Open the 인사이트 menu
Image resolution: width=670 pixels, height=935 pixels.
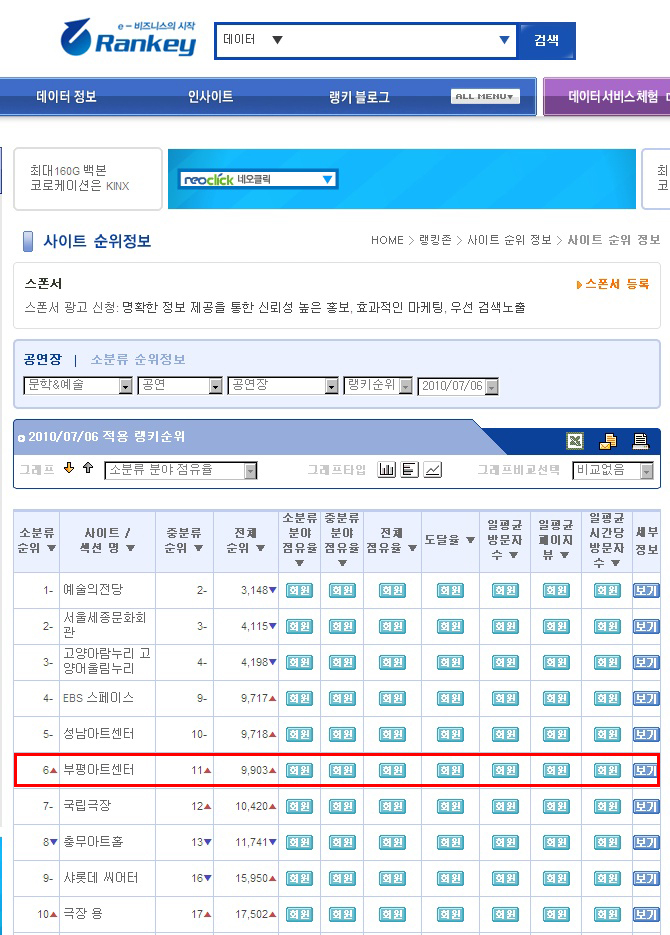pos(210,97)
